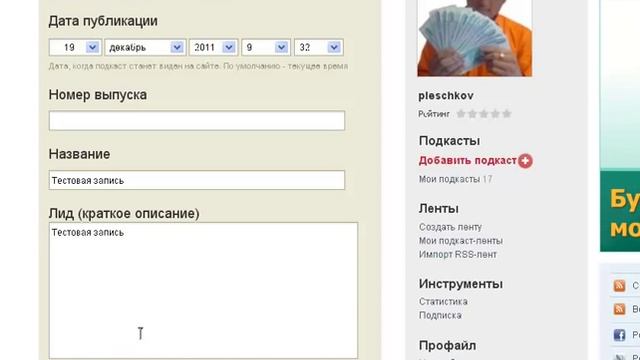The width and height of the screenshot is (640, 360).
Task: Click the third rating star
Action: pyautogui.click(x=484, y=114)
